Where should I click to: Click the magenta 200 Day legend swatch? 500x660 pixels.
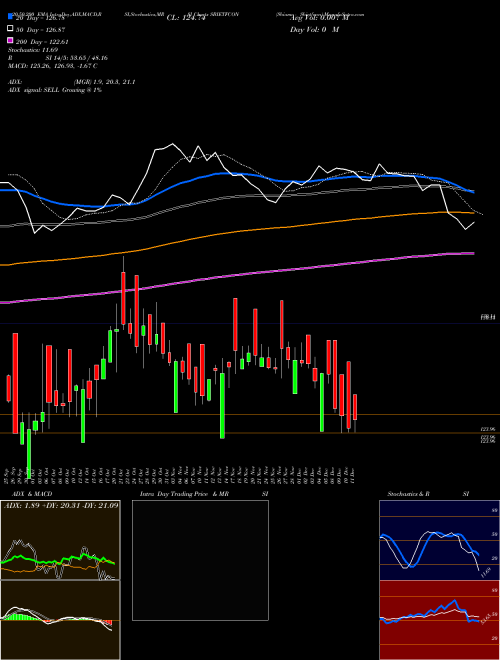pos(11,40)
